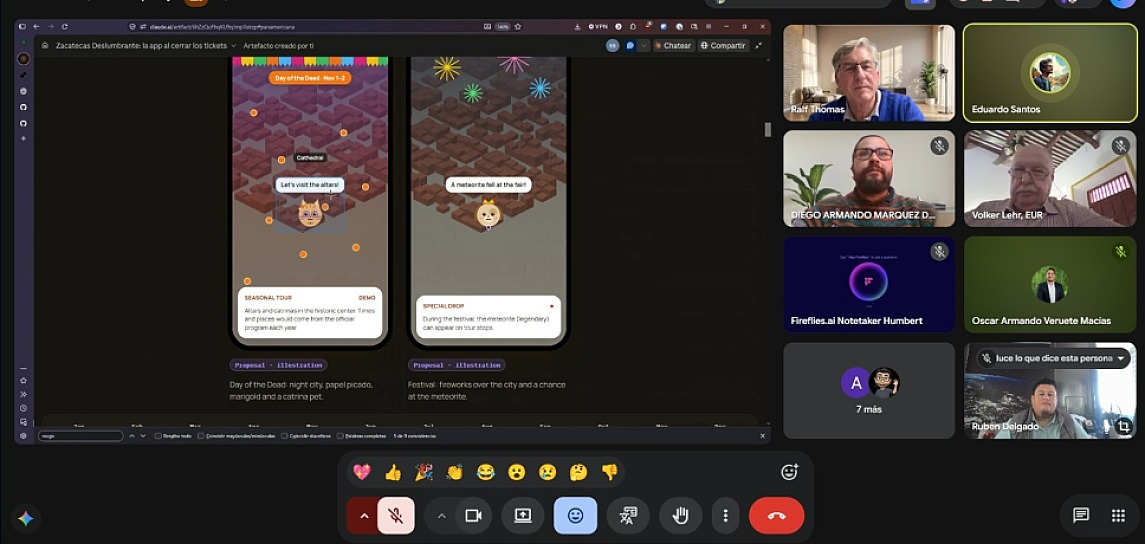Click "Let's visit the altars!" speech bubble
The height and width of the screenshot is (544, 1145).
click(310, 185)
